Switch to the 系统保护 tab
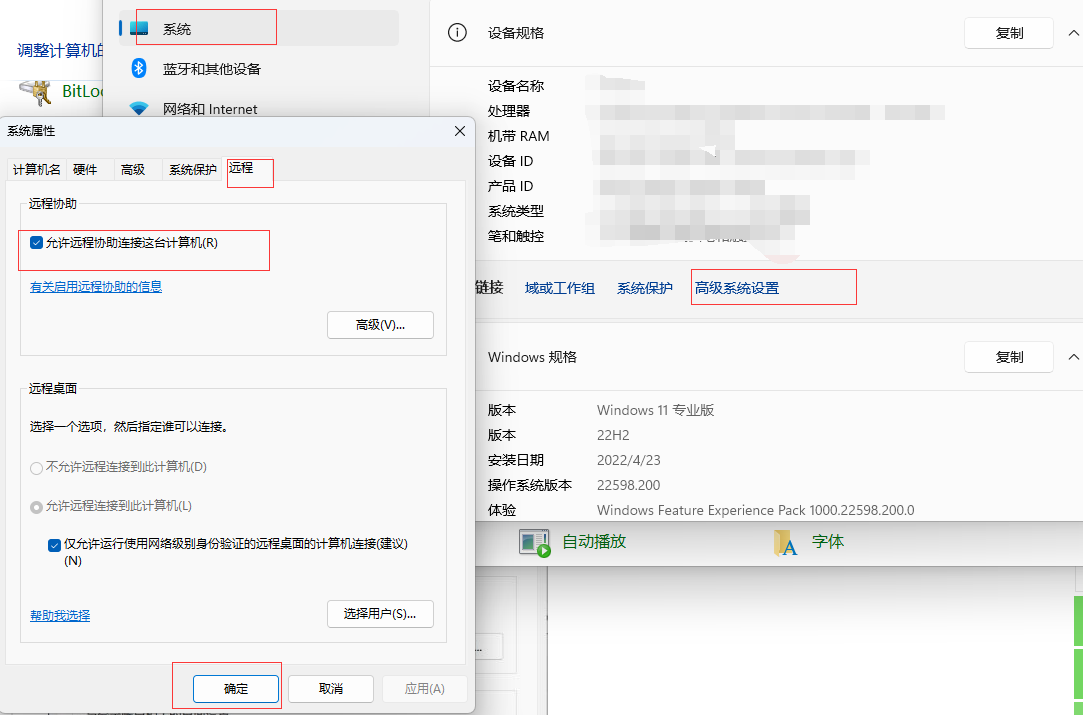 pyautogui.click(x=192, y=170)
